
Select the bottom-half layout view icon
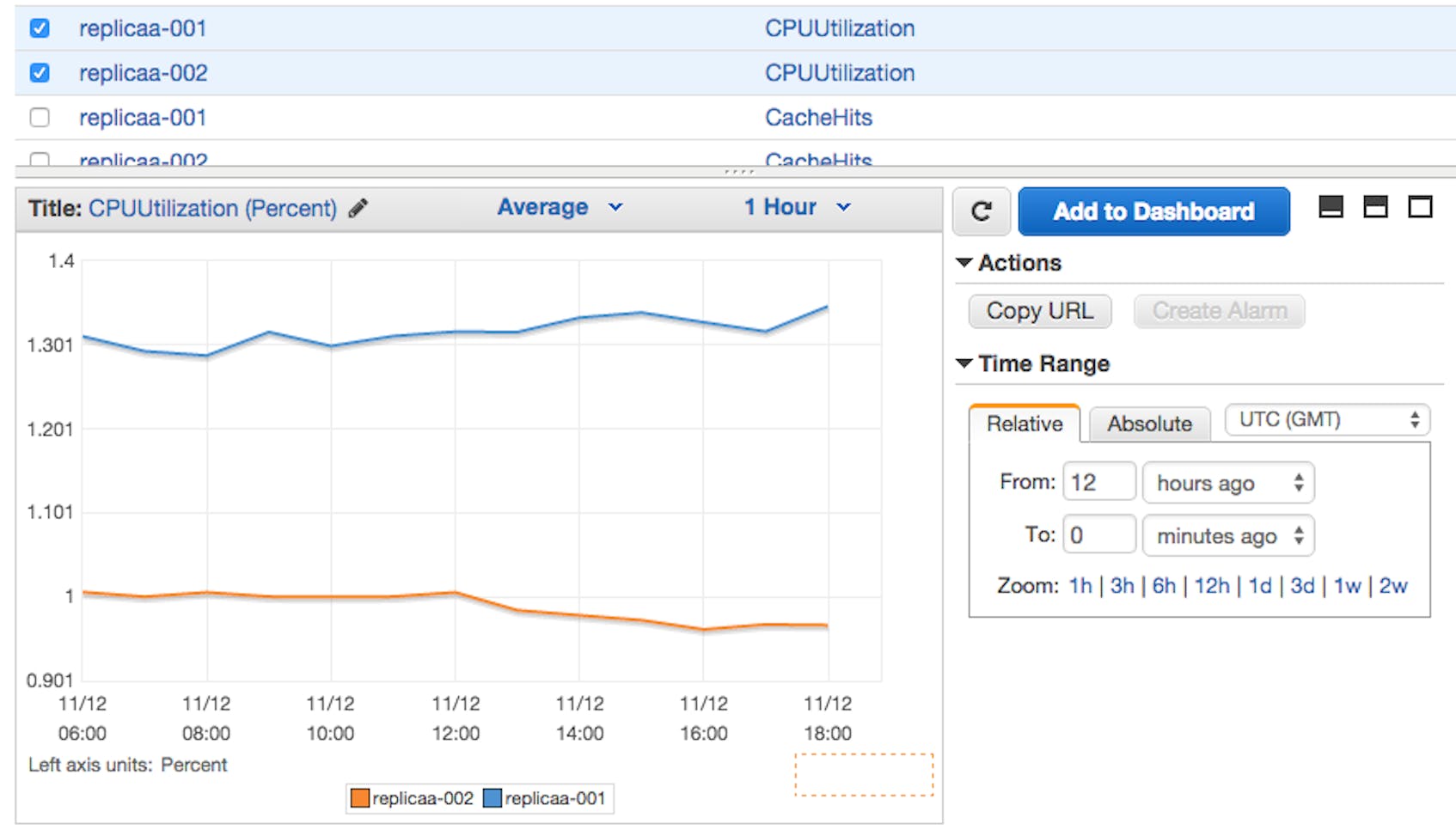coord(1331,207)
